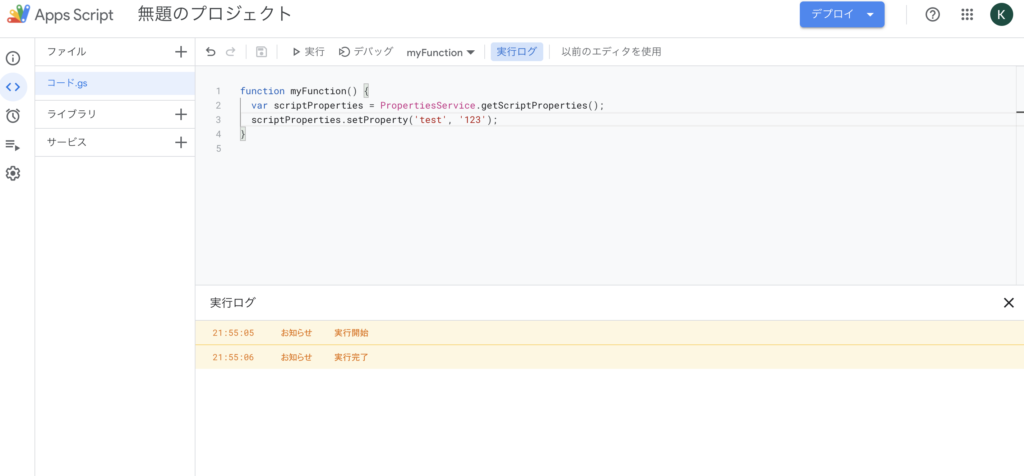Open the account avatar K
This screenshot has height=476, width=1024.
point(1001,14)
